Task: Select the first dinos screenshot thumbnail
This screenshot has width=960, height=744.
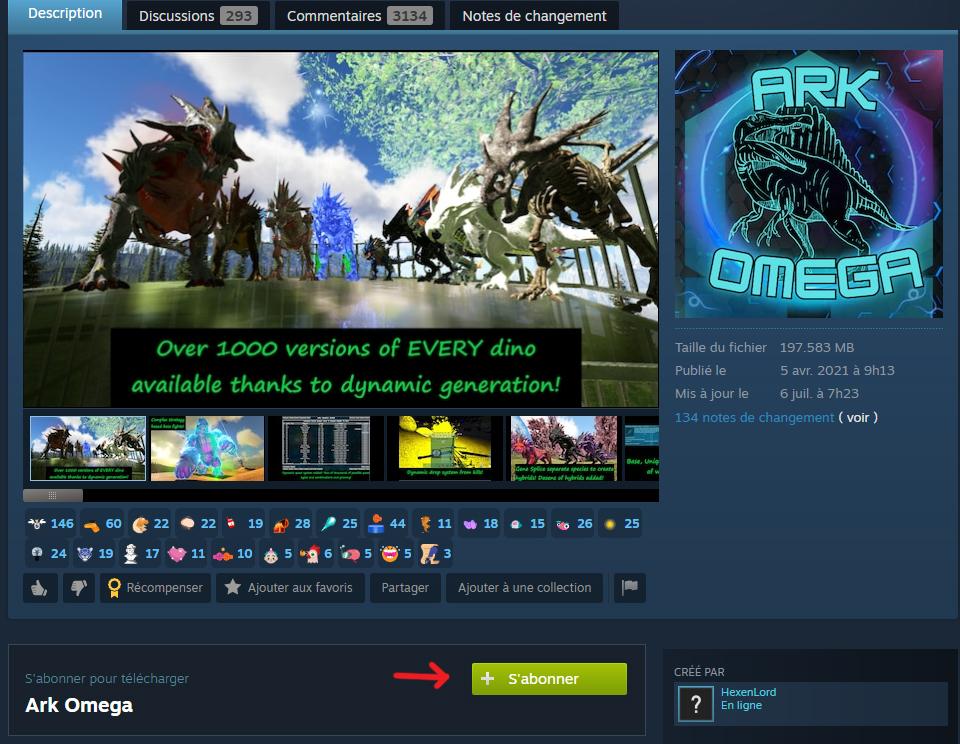Action: pyautogui.click(x=88, y=448)
